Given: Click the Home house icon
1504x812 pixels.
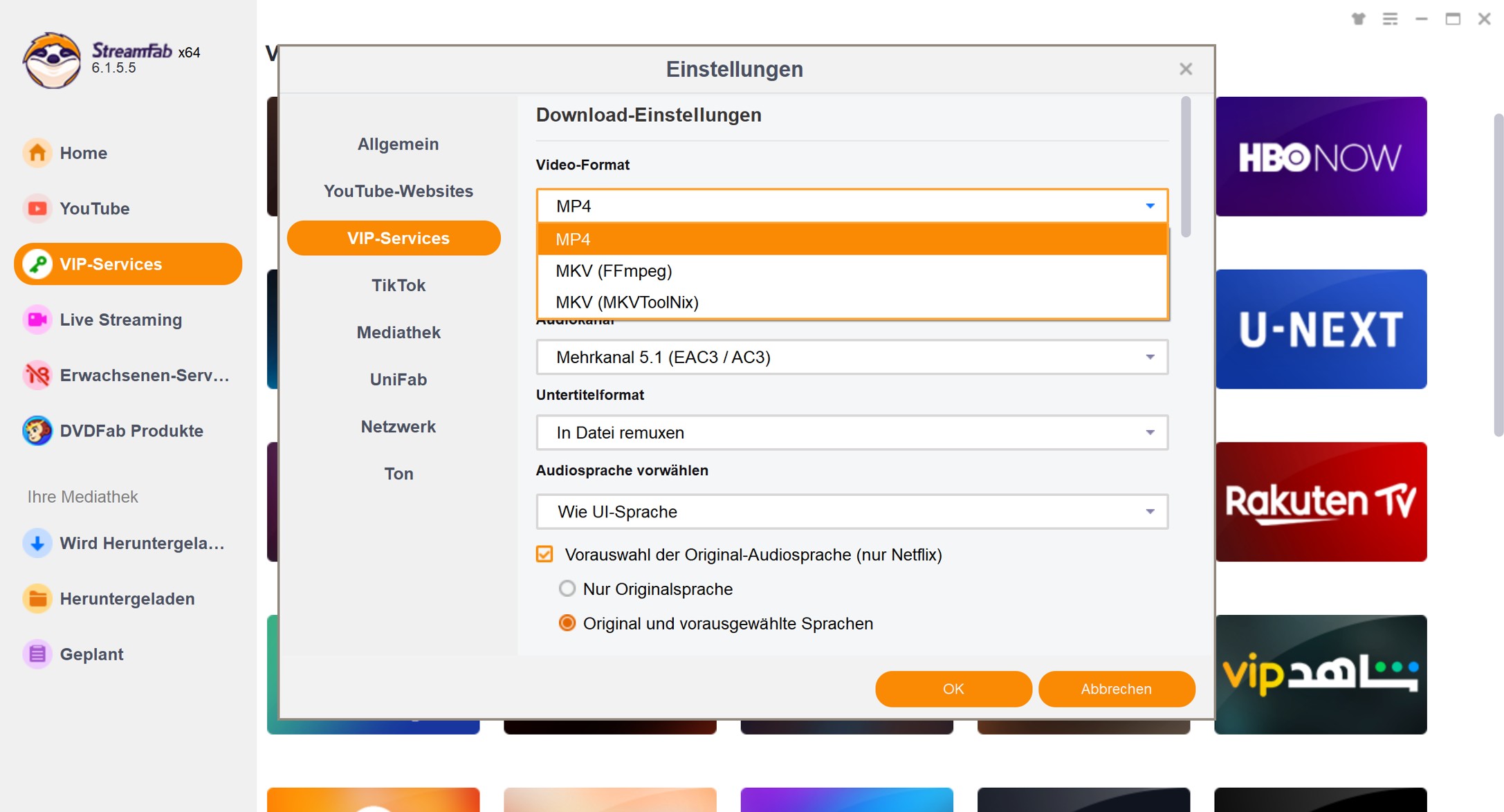Looking at the screenshot, I should (x=37, y=153).
